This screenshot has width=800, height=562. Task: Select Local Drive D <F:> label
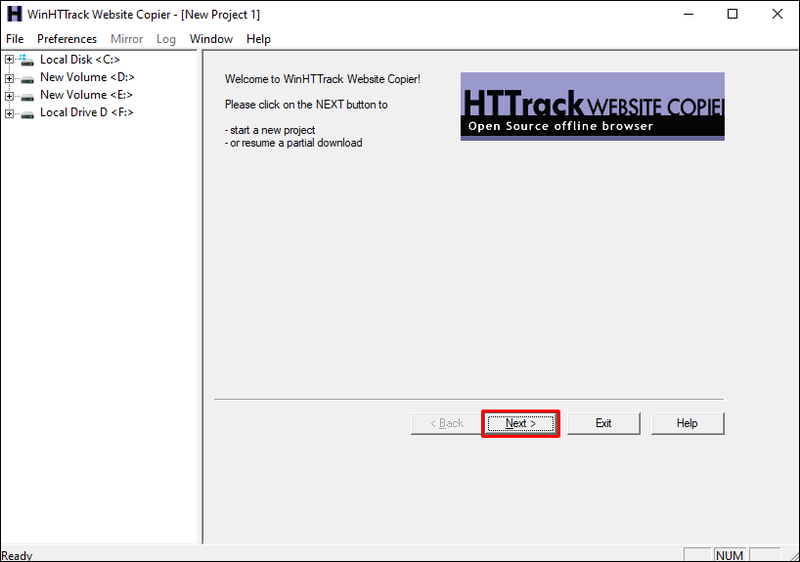click(x=87, y=112)
